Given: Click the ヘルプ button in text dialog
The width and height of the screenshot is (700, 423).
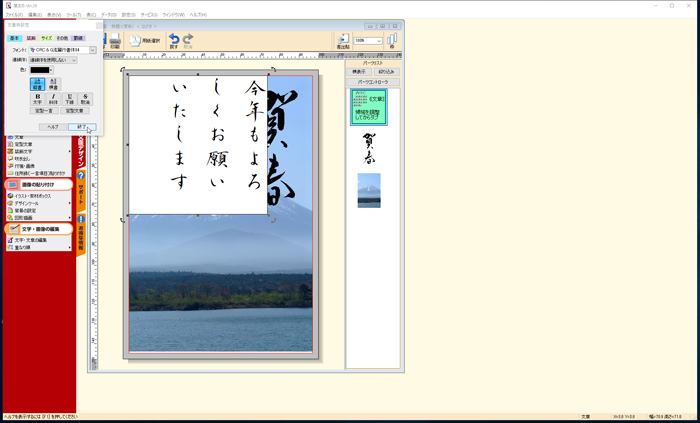Looking at the screenshot, I should (53, 127).
